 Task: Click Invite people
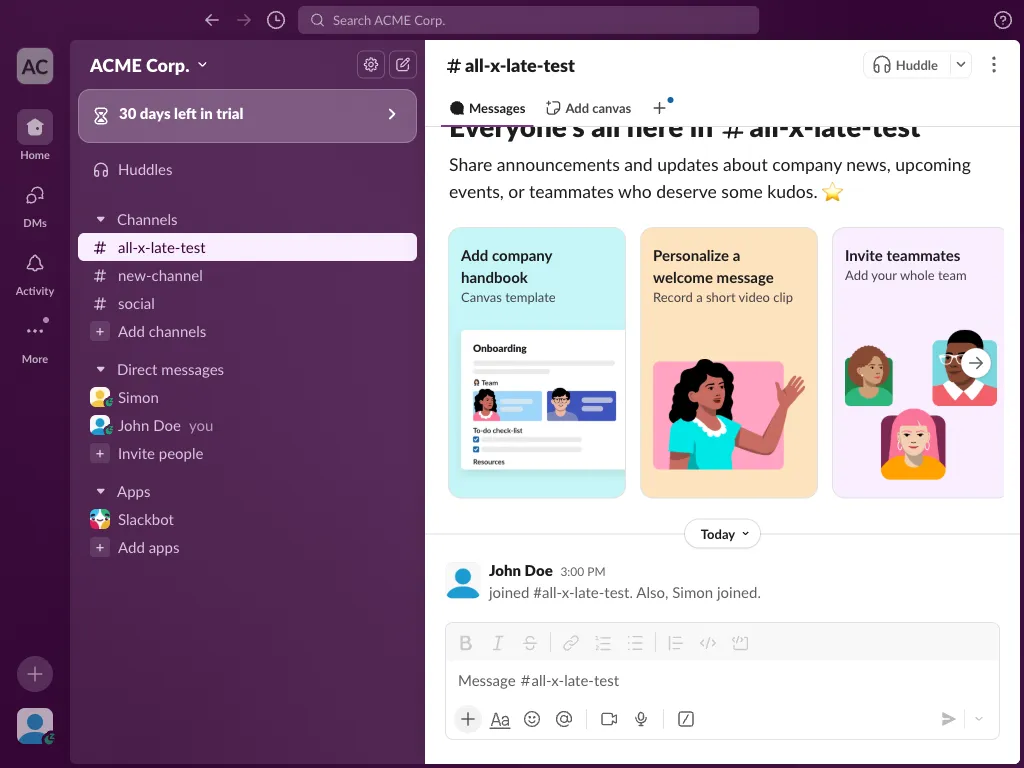point(248,454)
